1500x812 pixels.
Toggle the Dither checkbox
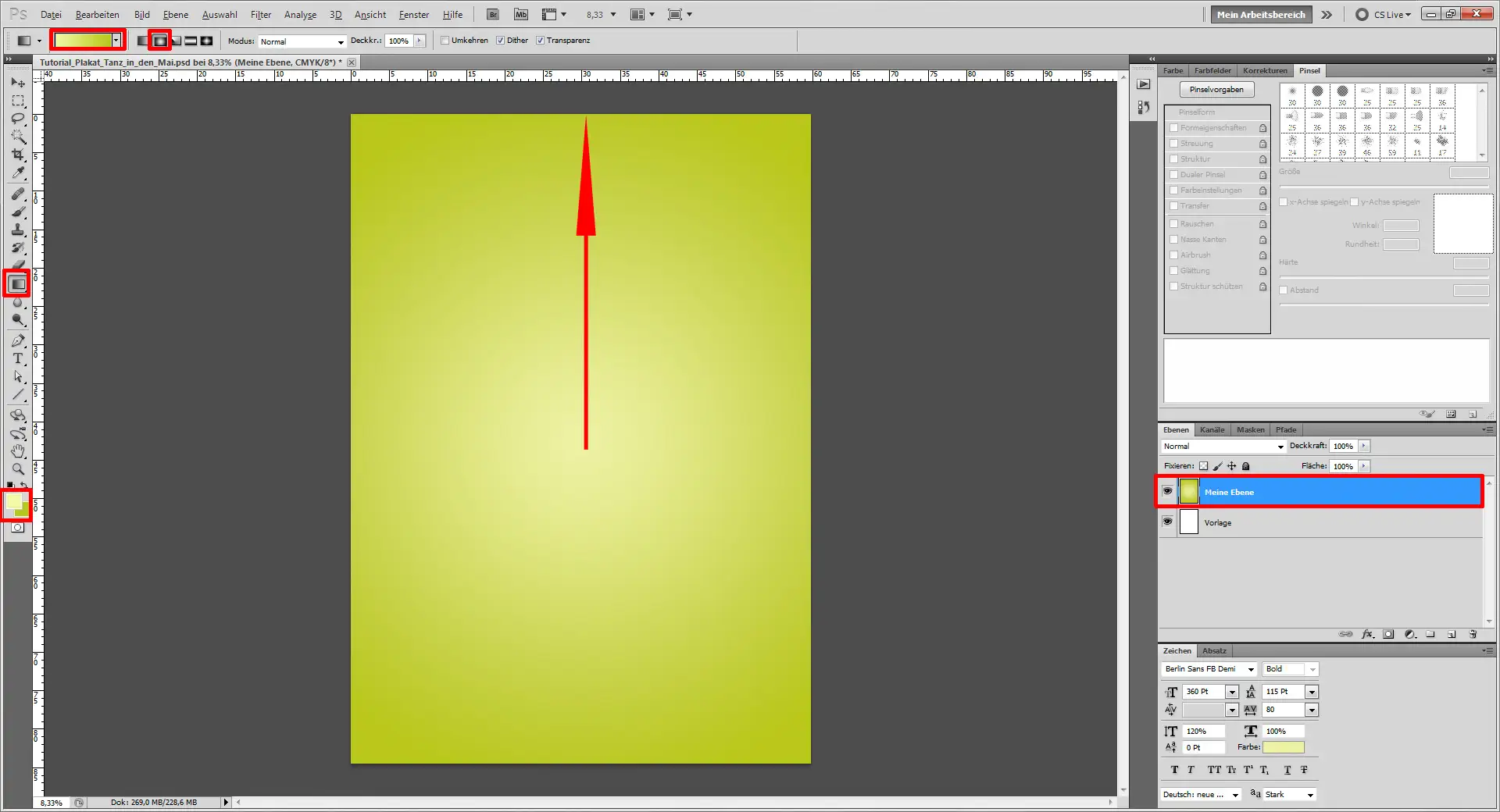[501, 40]
